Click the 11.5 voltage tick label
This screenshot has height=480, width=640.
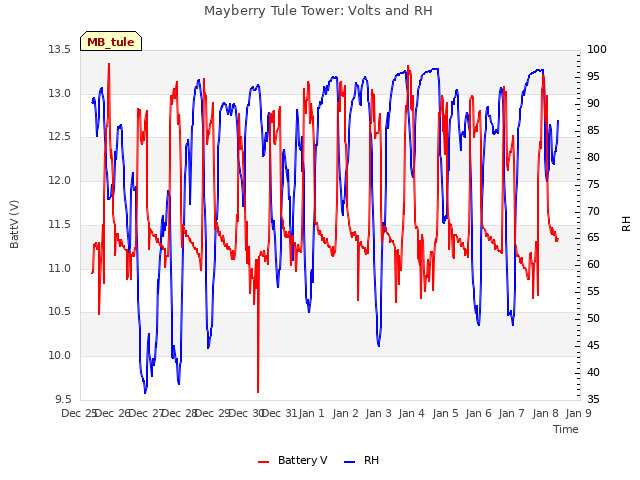click(60, 224)
